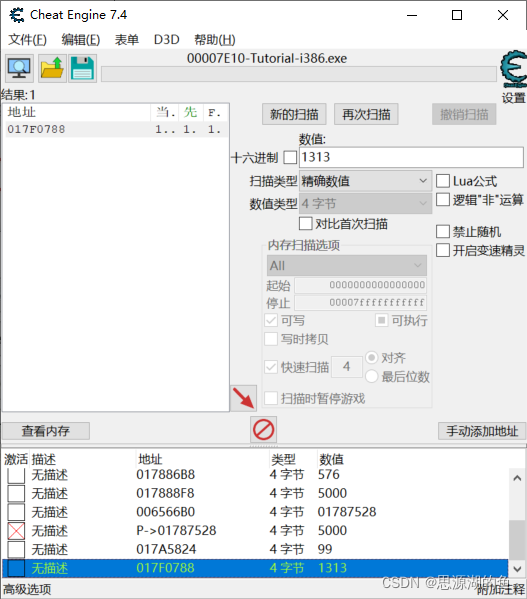Click value 99 in address table
The width and height of the screenshot is (527, 599).
[325, 549]
